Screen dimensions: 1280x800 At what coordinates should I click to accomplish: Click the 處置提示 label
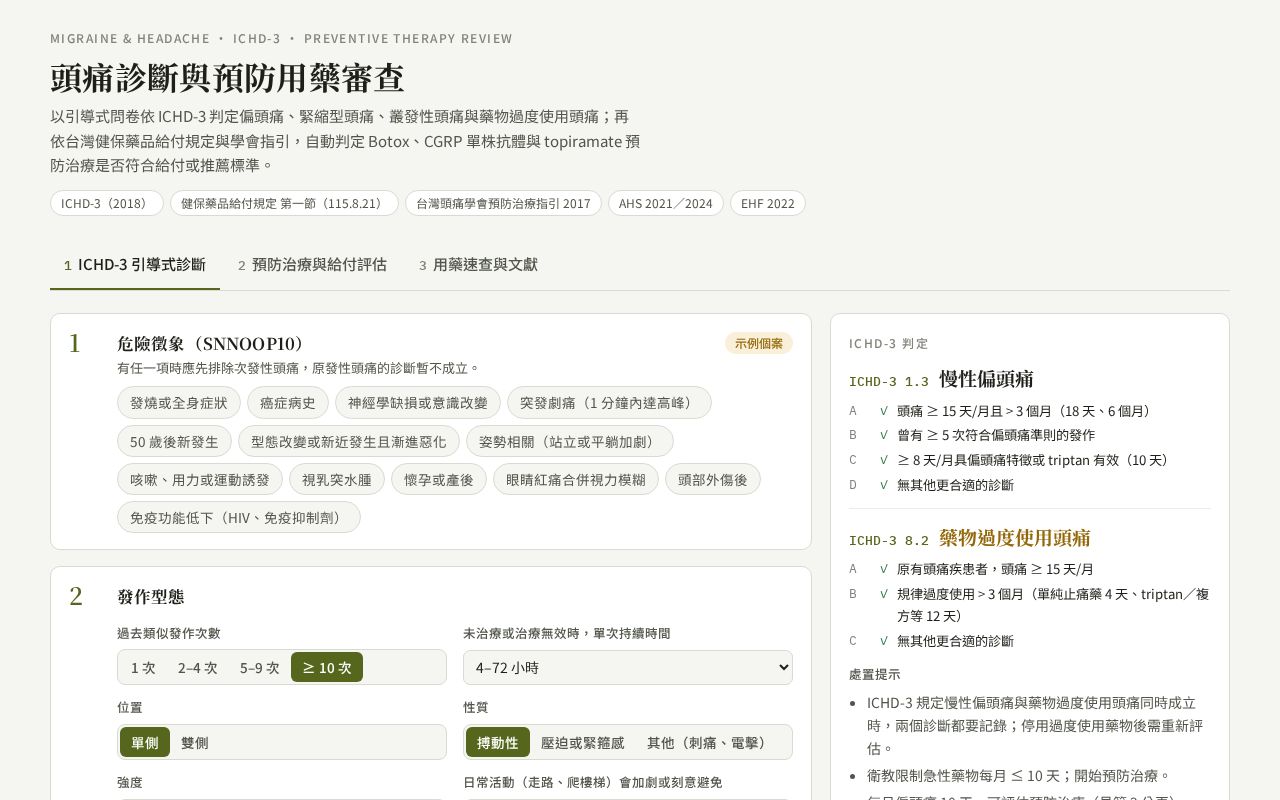875,674
